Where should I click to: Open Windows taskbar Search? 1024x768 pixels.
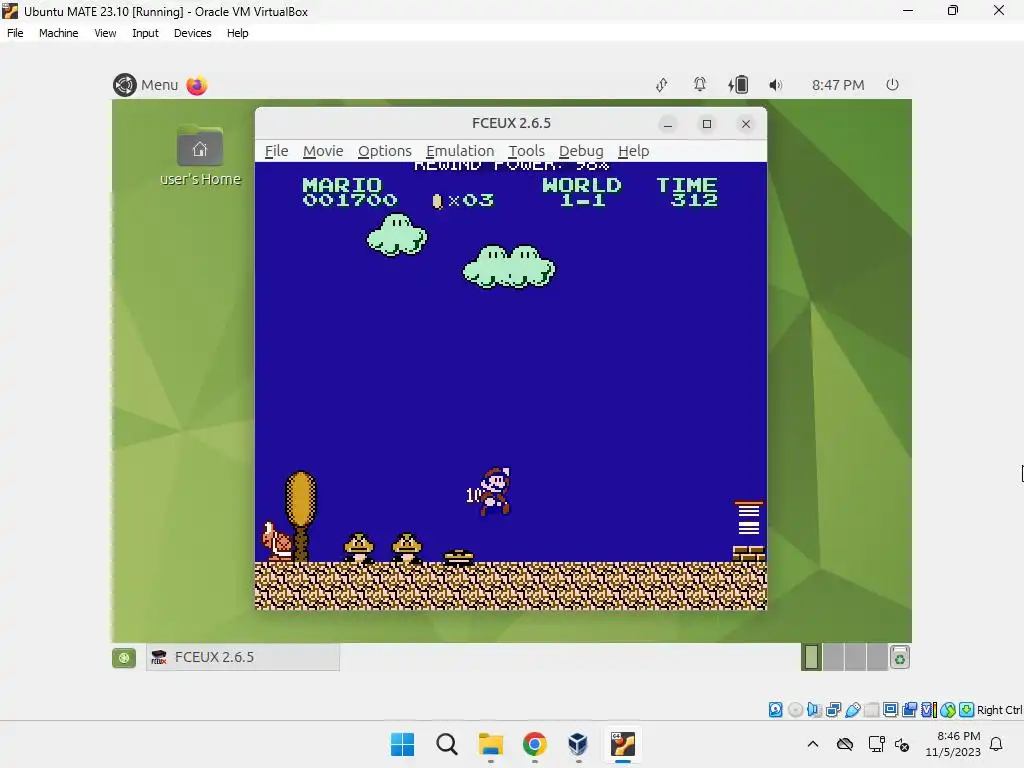click(447, 744)
